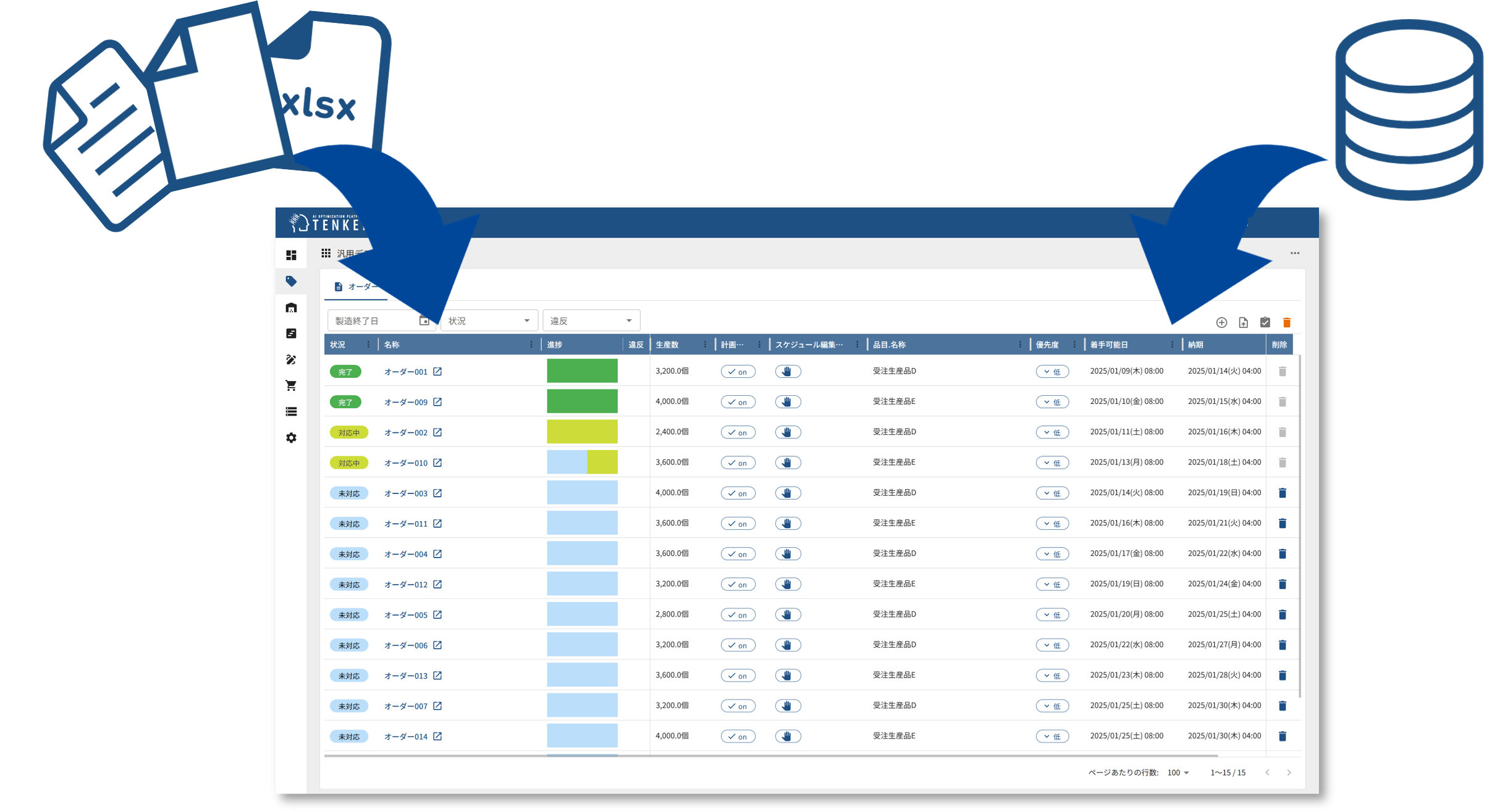
Task: Toggle the 計画 on switch for オーダー005
Action: click(x=738, y=615)
